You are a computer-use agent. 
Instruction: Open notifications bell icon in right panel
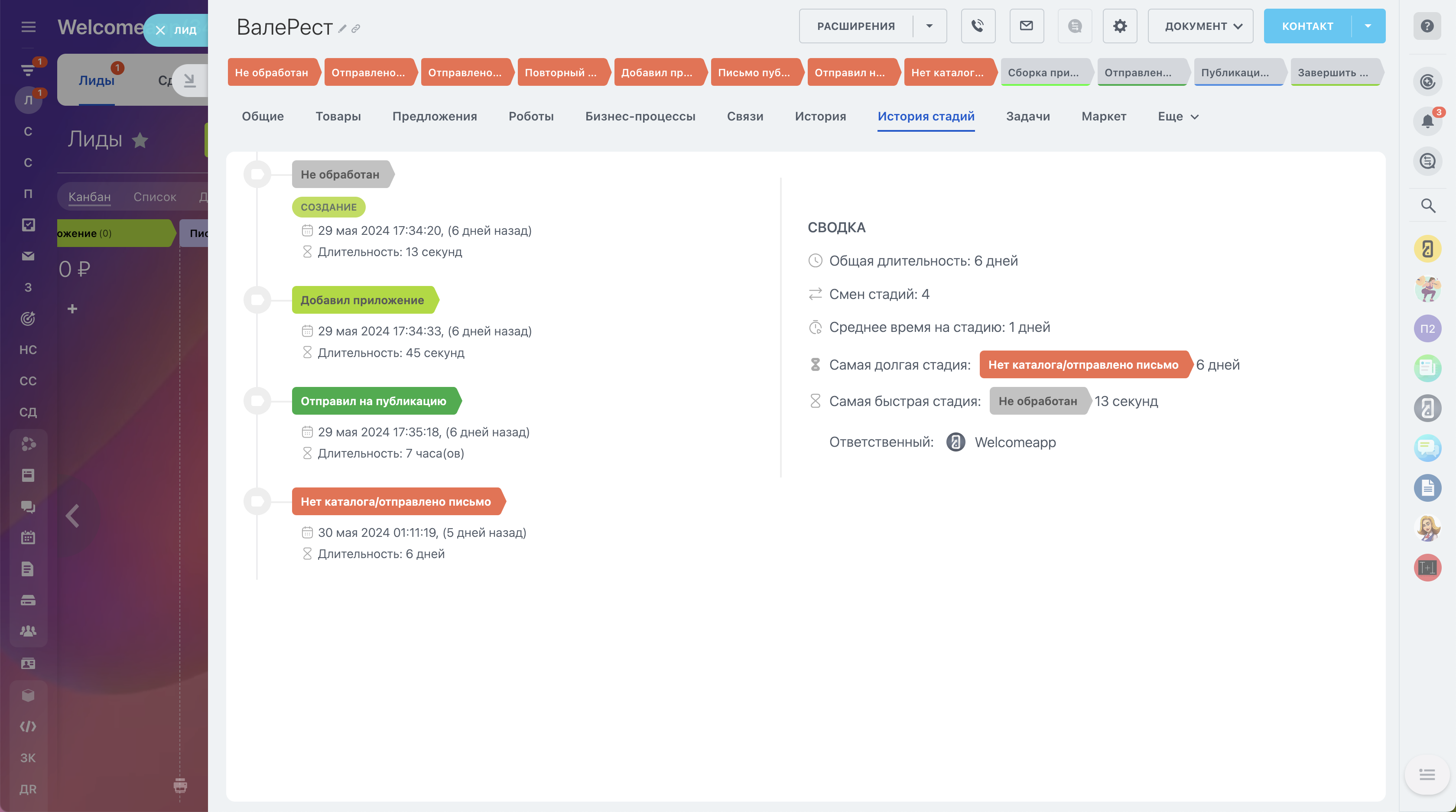[1427, 121]
